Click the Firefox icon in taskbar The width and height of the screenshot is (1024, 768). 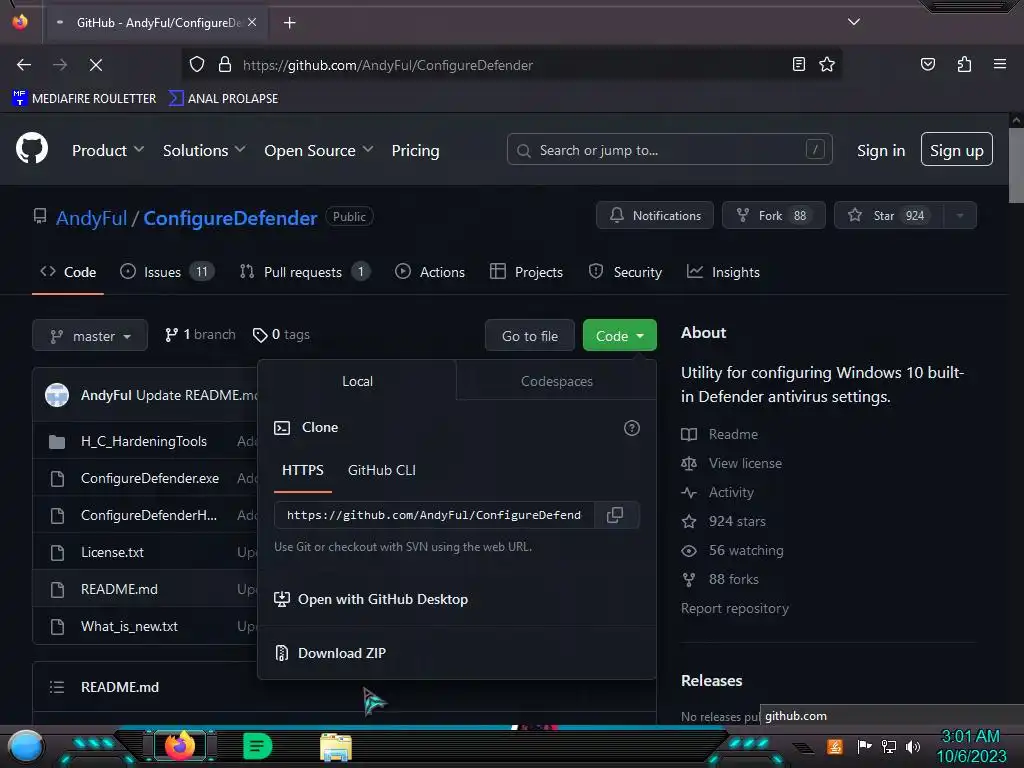(180, 745)
